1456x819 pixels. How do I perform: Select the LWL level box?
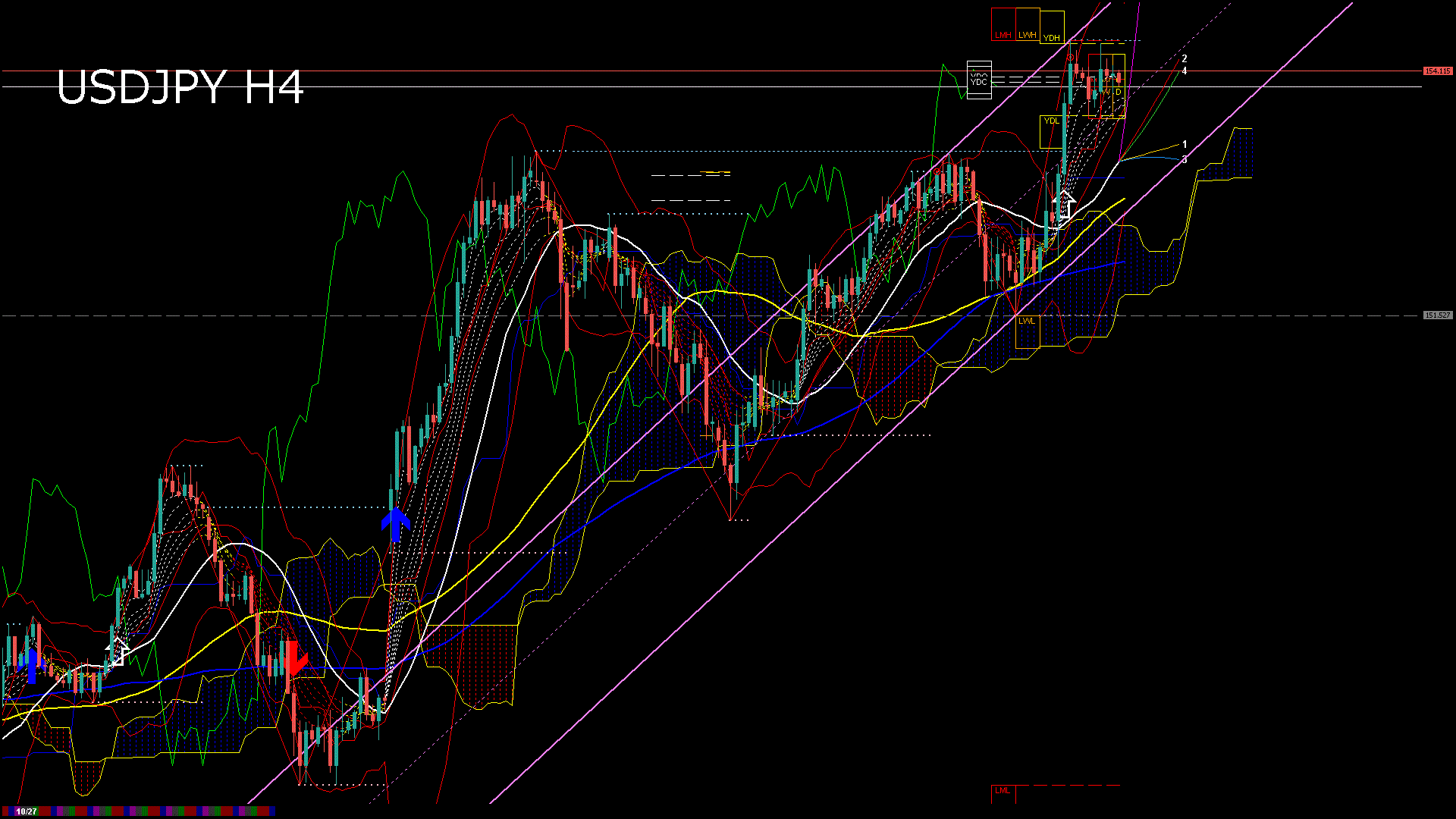pos(1027,331)
